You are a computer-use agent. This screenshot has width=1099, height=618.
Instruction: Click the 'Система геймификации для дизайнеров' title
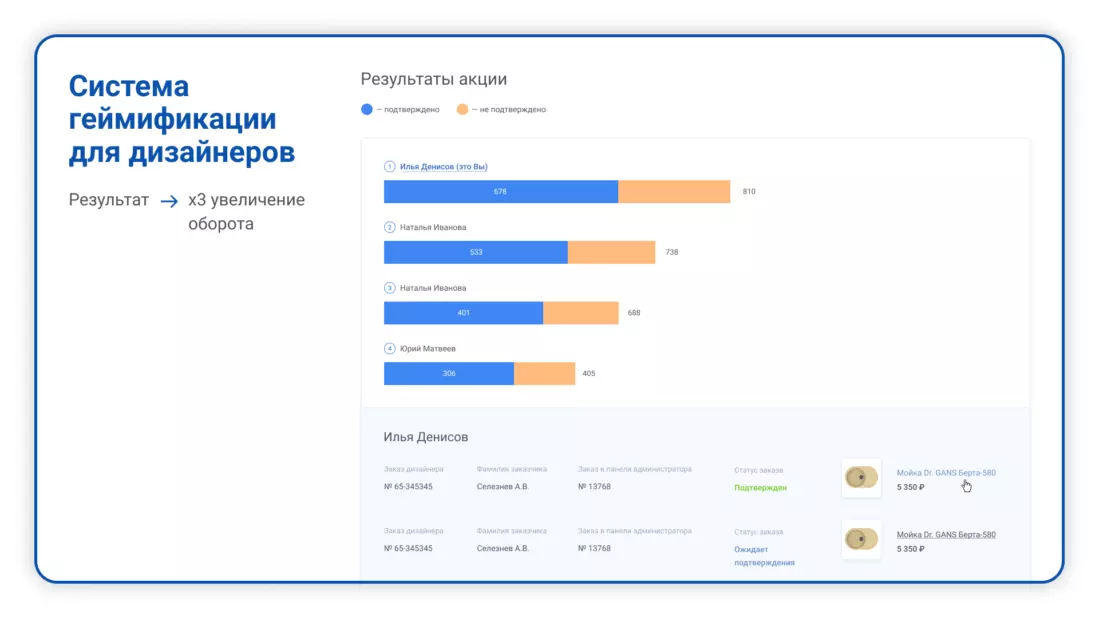(182, 119)
